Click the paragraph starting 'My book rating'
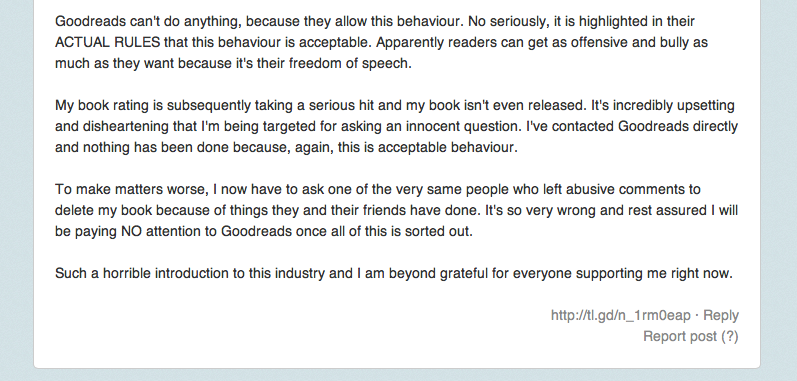Screen dimensions: 797x381 (396, 126)
